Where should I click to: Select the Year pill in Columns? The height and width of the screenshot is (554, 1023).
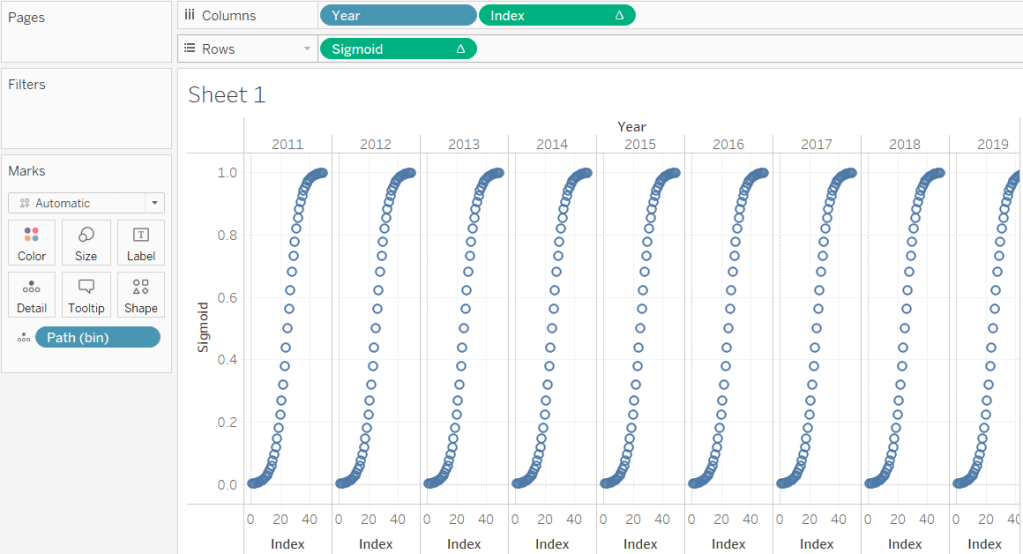coord(397,16)
